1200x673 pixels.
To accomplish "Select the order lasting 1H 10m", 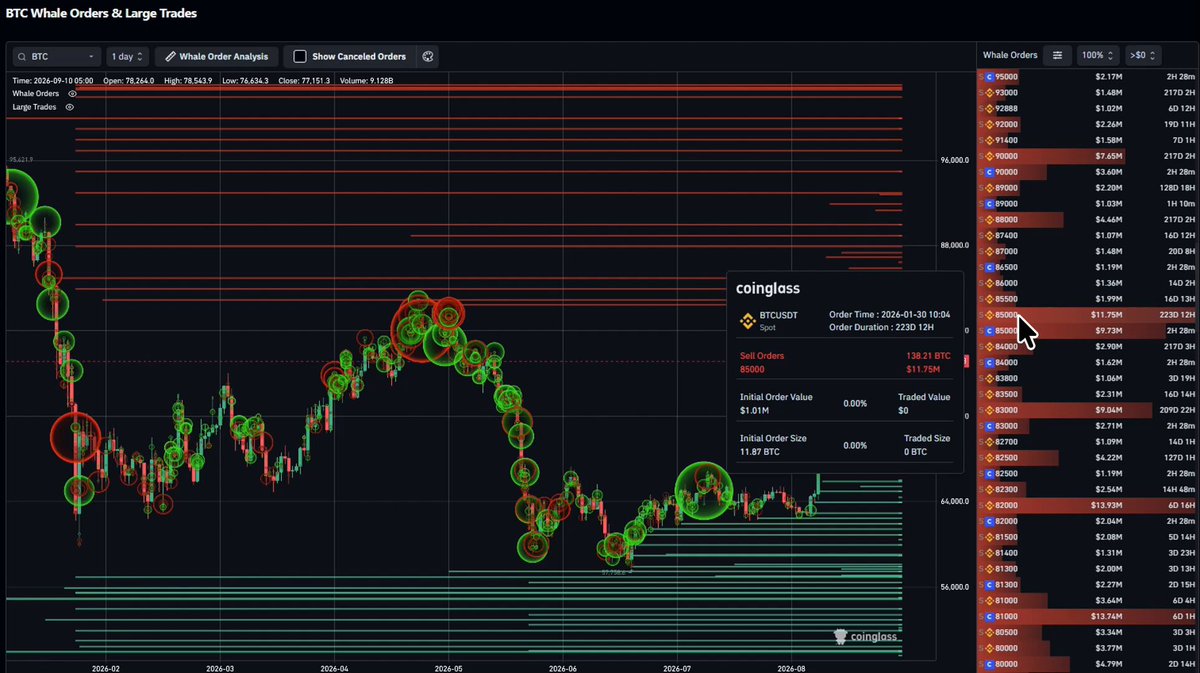I will (x=1088, y=203).
